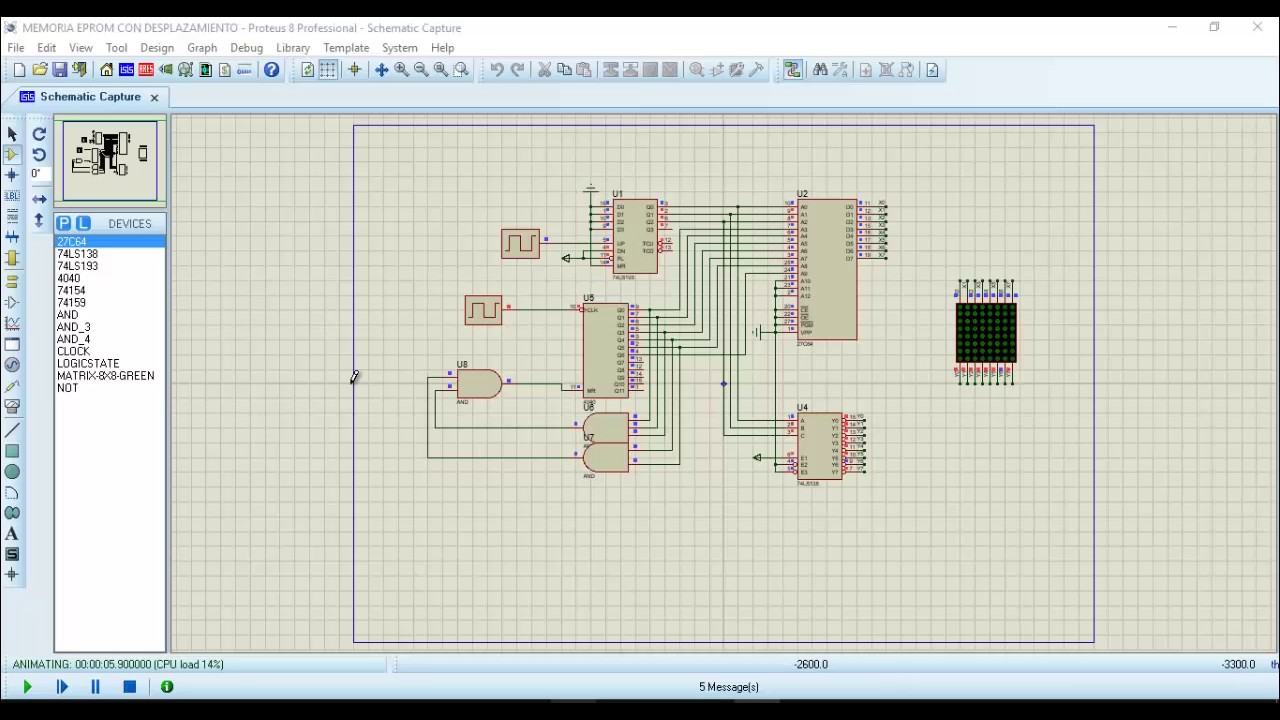
Task: Toggle horizontal mirror for the component
Action: [x=39, y=199]
